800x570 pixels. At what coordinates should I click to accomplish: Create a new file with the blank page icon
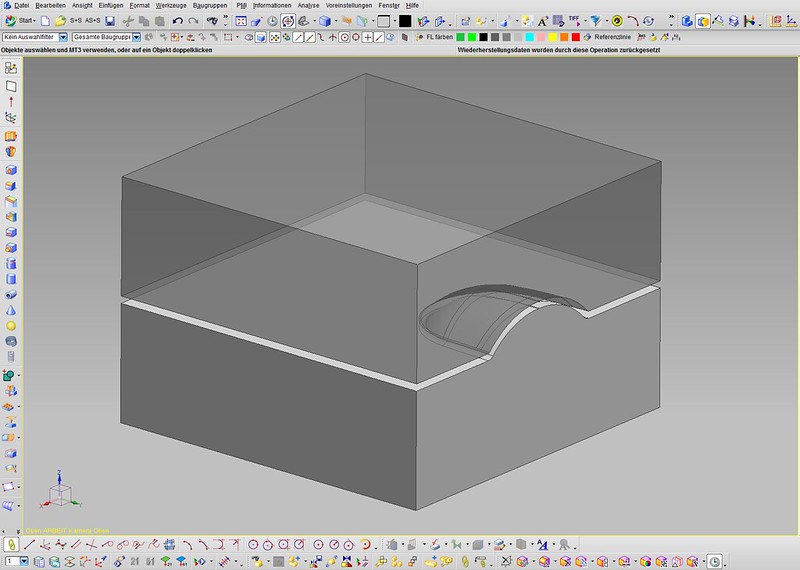(x=45, y=21)
